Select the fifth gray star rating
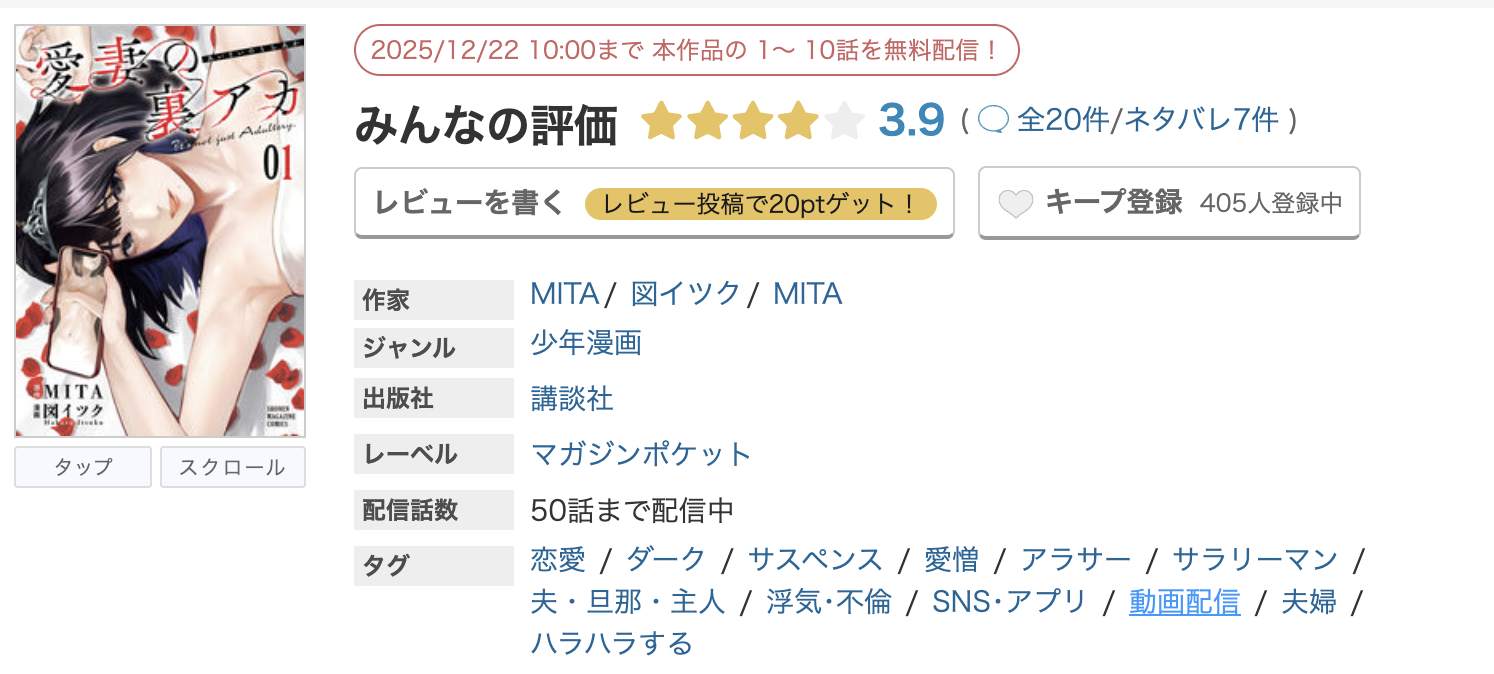The image size is (1494, 674). click(844, 120)
